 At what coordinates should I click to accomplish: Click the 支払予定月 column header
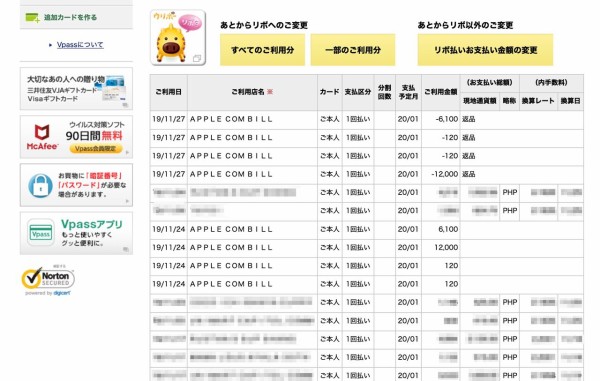coord(408,92)
